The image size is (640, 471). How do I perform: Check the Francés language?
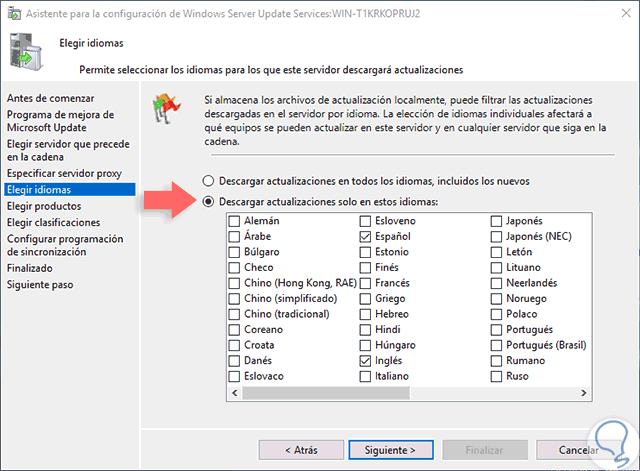point(365,283)
